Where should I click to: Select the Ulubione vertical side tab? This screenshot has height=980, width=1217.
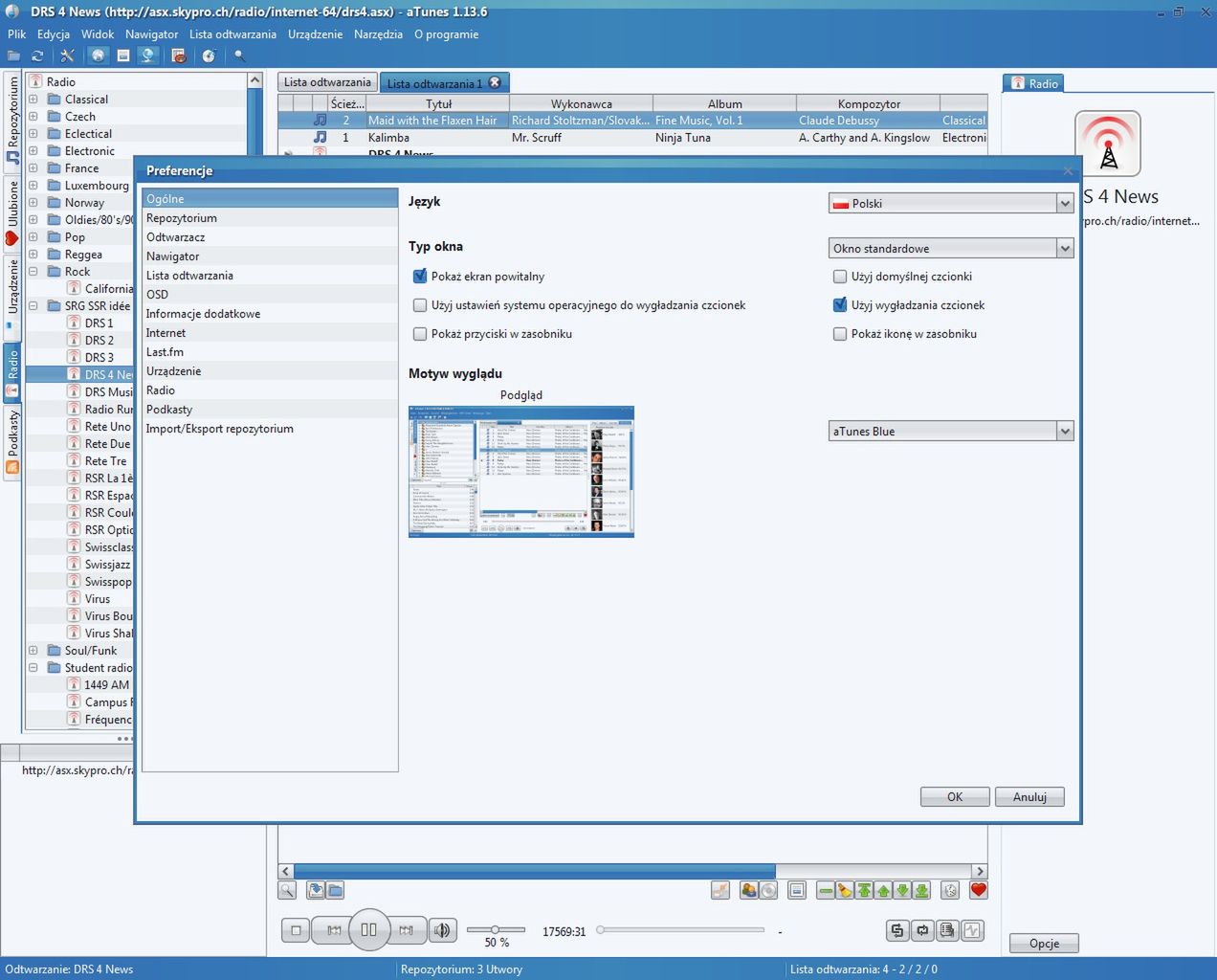12,212
